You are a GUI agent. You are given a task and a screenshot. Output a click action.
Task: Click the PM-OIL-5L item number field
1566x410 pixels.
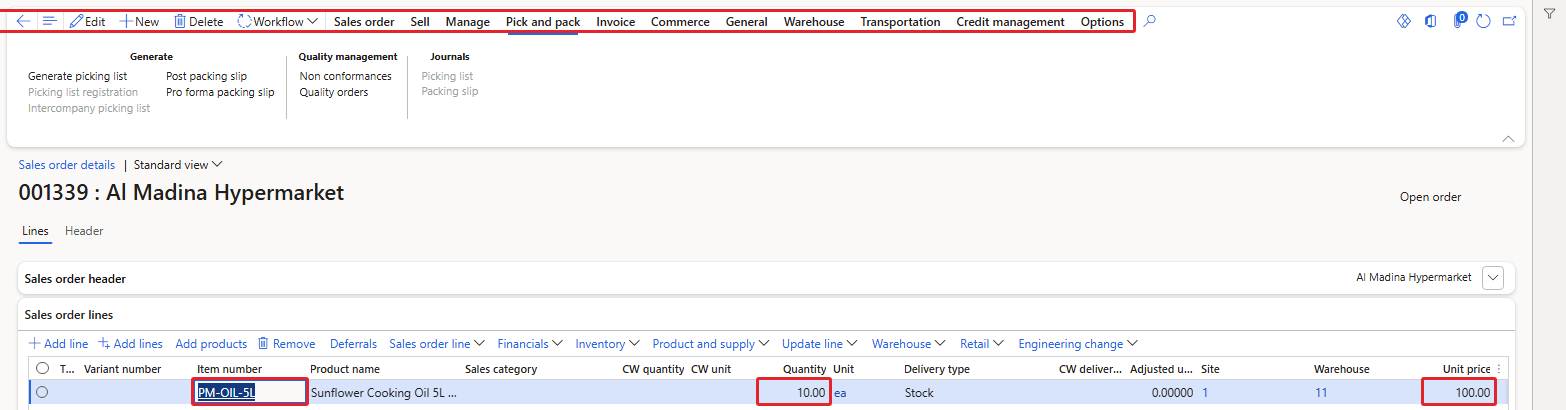pyautogui.click(x=250, y=393)
